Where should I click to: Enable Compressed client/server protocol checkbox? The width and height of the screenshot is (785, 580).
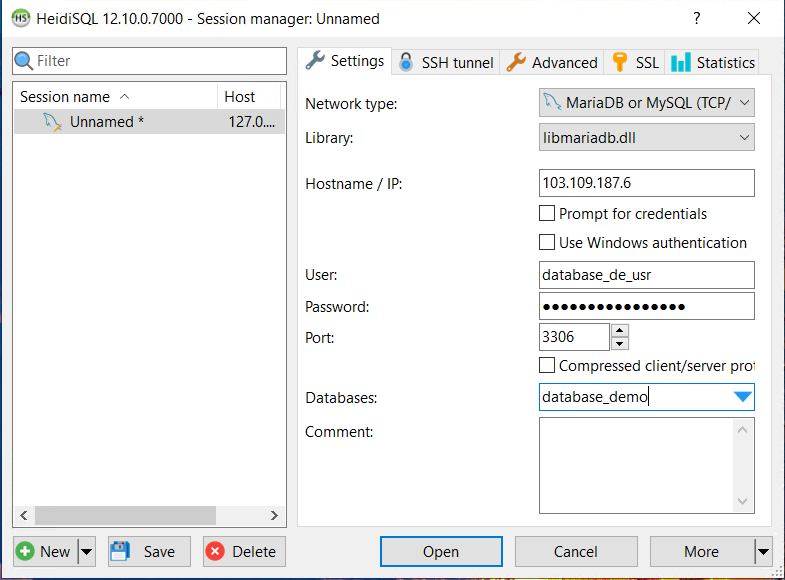click(547, 366)
